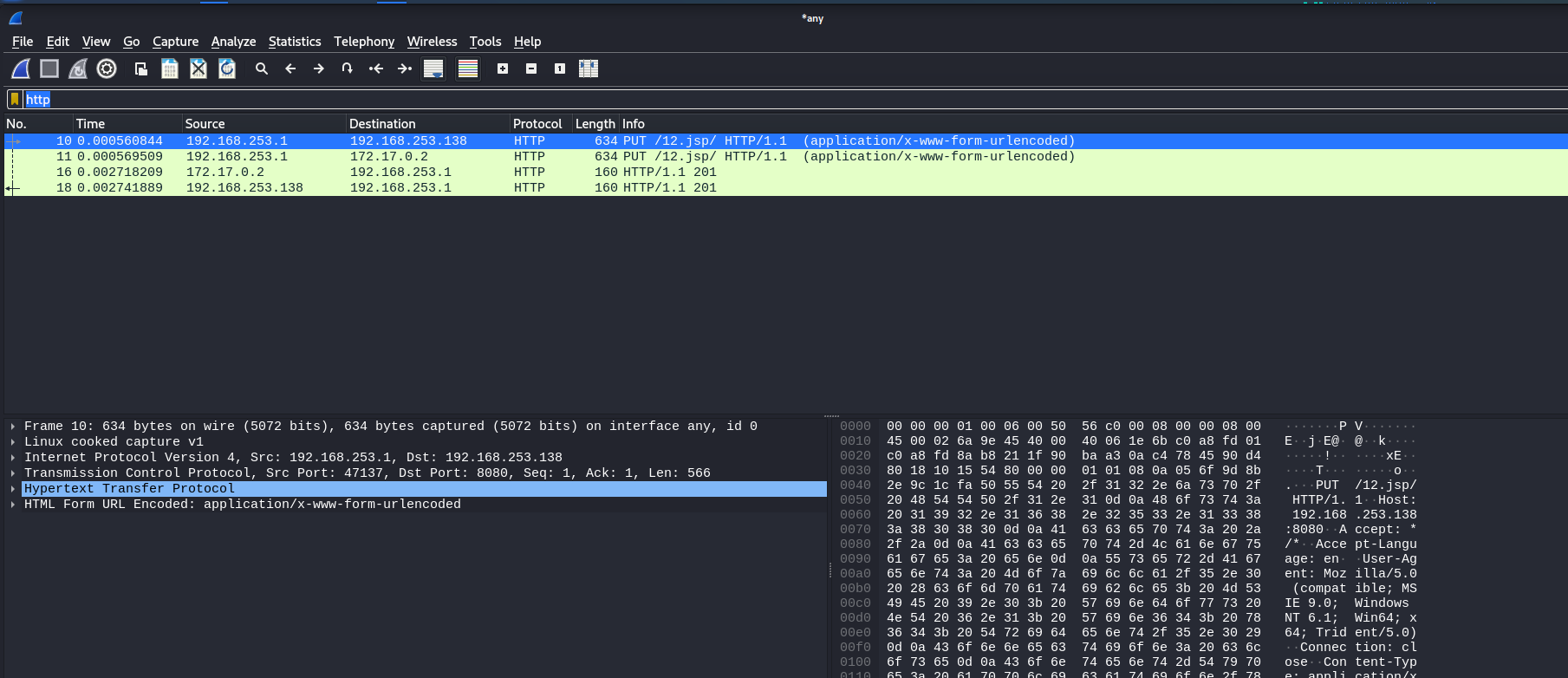Sort by the Time column header
The height and width of the screenshot is (678, 1568).
[x=127, y=124]
